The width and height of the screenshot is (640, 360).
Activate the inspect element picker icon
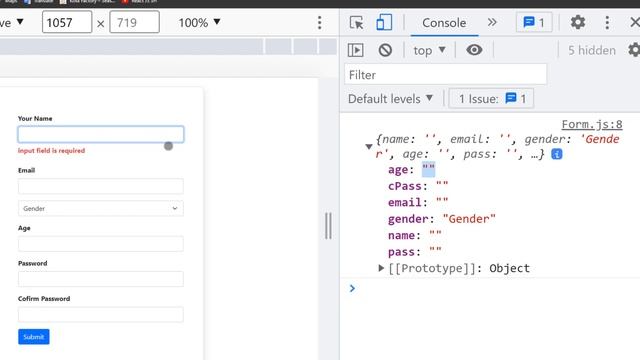[356, 22]
